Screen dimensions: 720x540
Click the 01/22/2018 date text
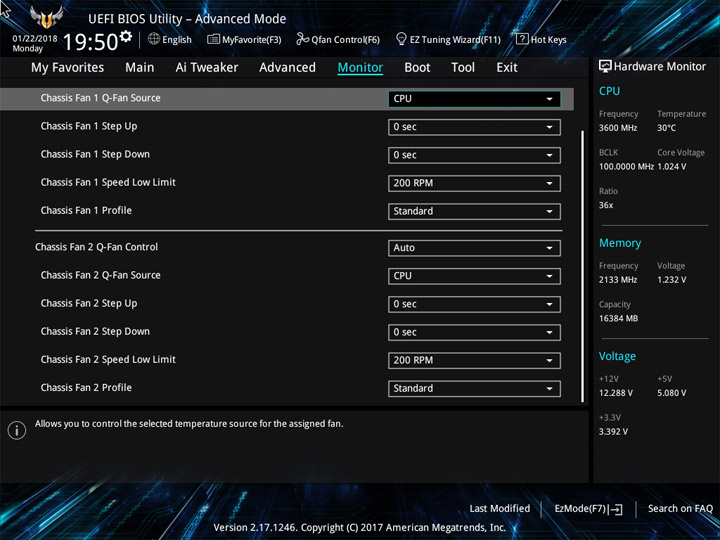(35, 39)
